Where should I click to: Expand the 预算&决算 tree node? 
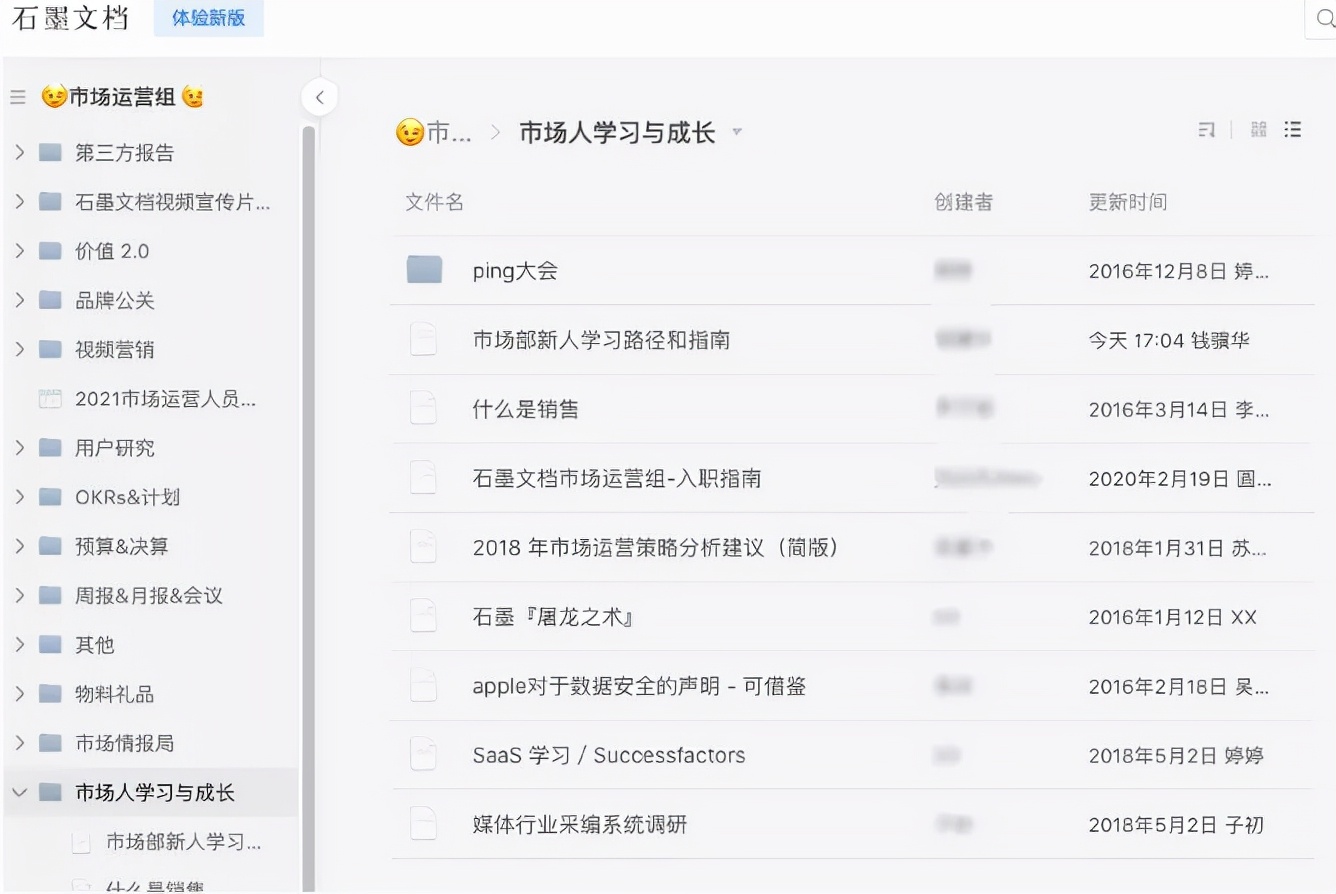tap(19, 546)
